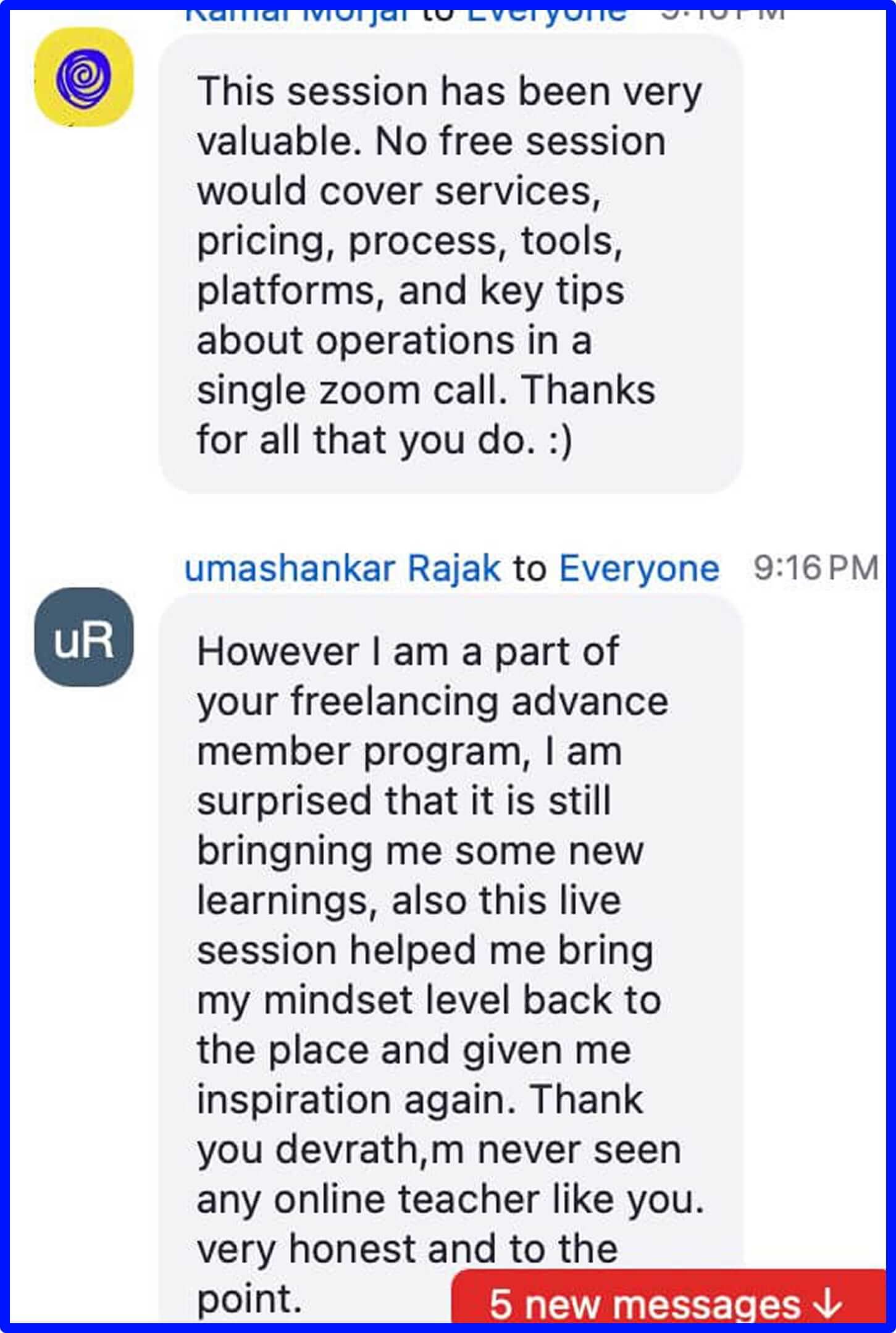The width and height of the screenshot is (896, 1333).
Task: Click the uR initials avatar
Action: click(83, 637)
